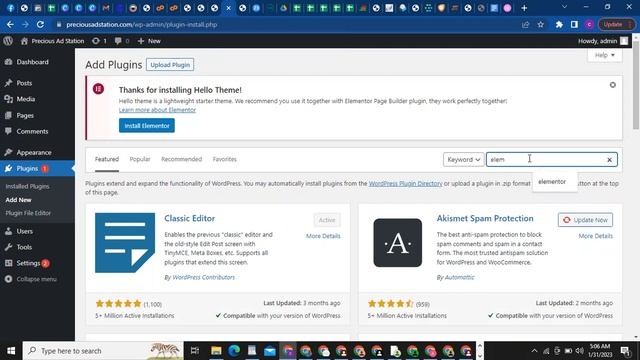Open the Windows Start menu
This screenshot has height=360, width=640.
(x=11, y=351)
